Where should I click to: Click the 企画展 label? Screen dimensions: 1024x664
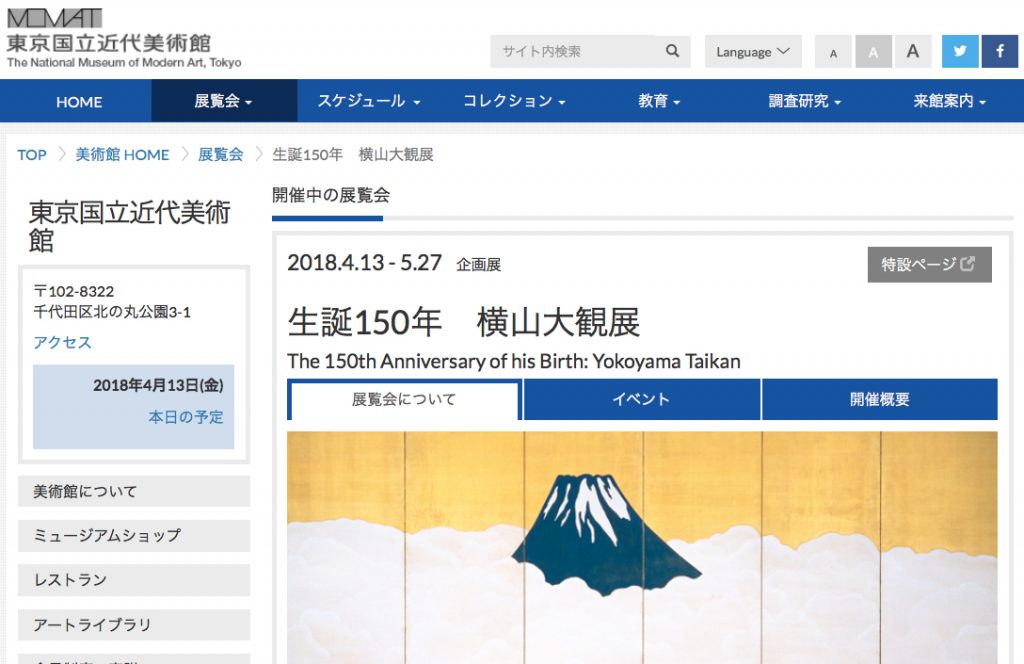tap(479, 264)
